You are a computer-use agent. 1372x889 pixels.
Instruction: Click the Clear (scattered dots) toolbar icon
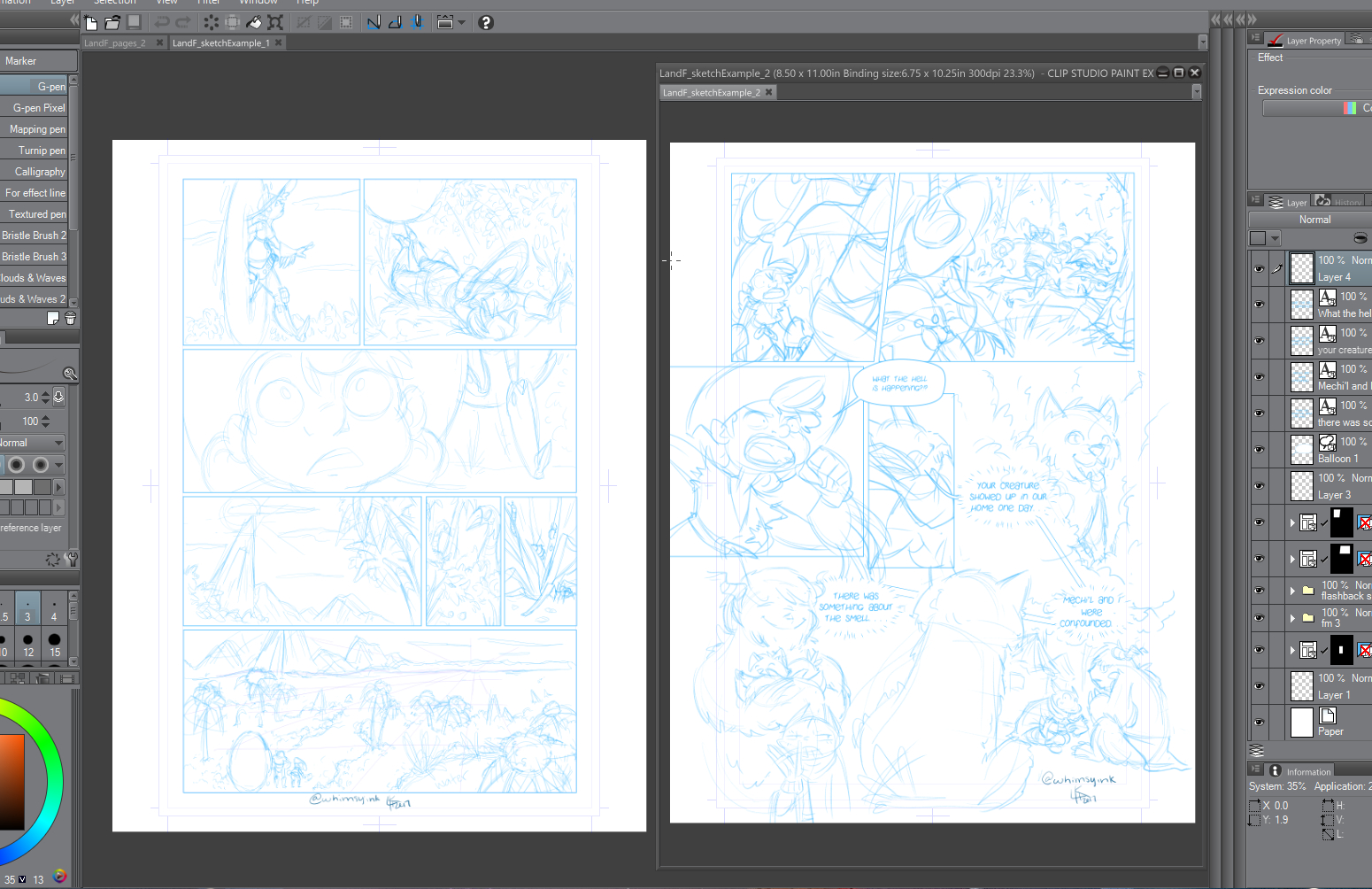pos(211,22)
